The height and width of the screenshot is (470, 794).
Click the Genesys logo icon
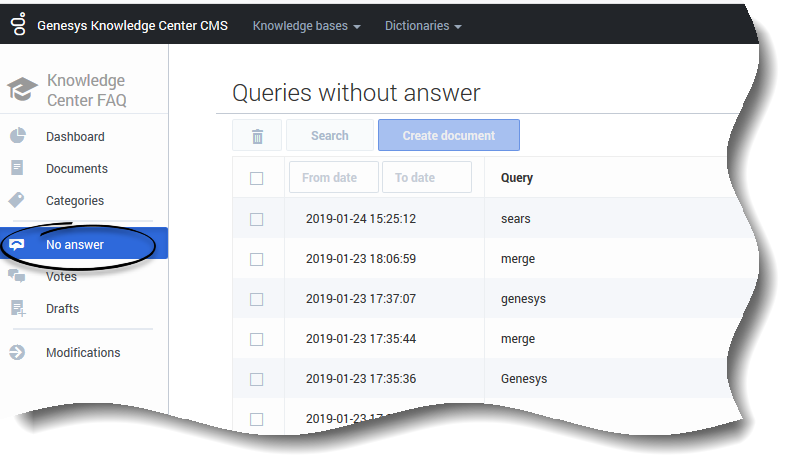point(17,25)
